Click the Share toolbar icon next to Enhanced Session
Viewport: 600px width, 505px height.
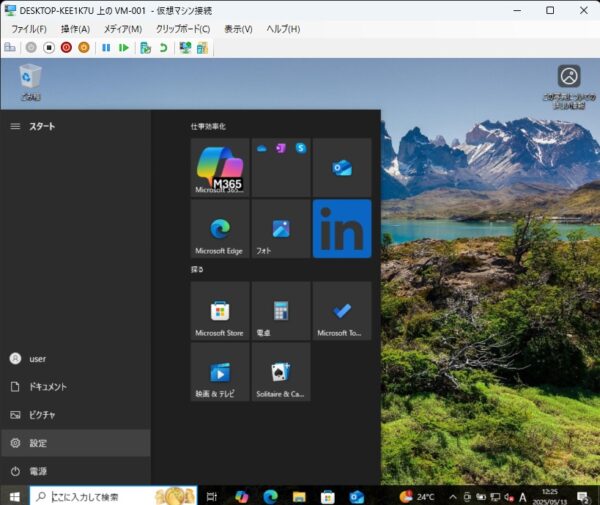tap(202, 48)
